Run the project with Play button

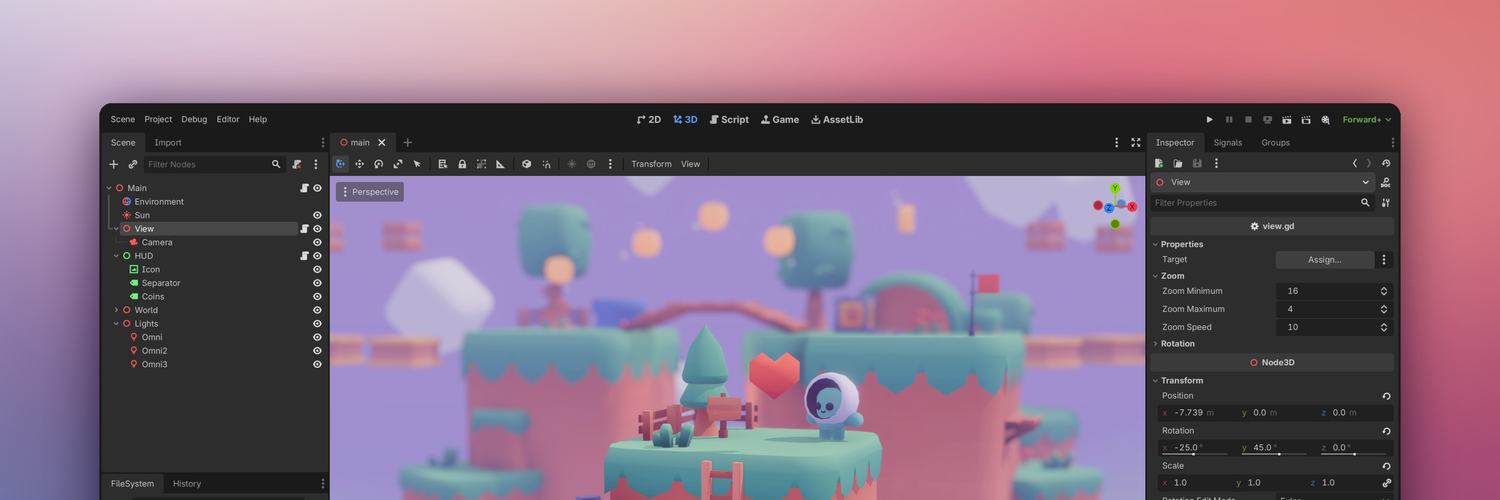1210,119
